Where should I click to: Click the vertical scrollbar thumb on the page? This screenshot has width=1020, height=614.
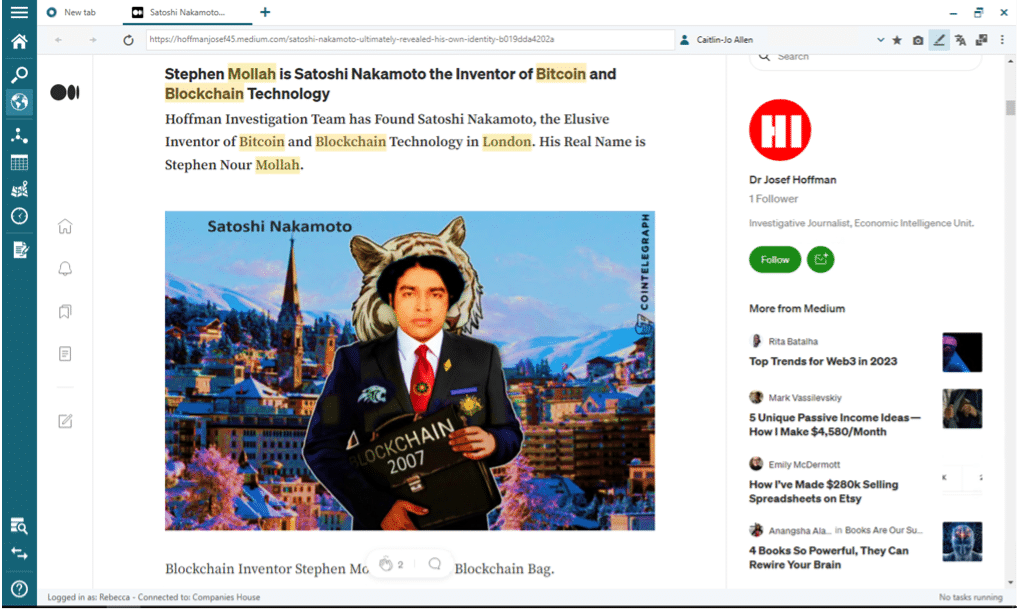[x=1010, y=107]
